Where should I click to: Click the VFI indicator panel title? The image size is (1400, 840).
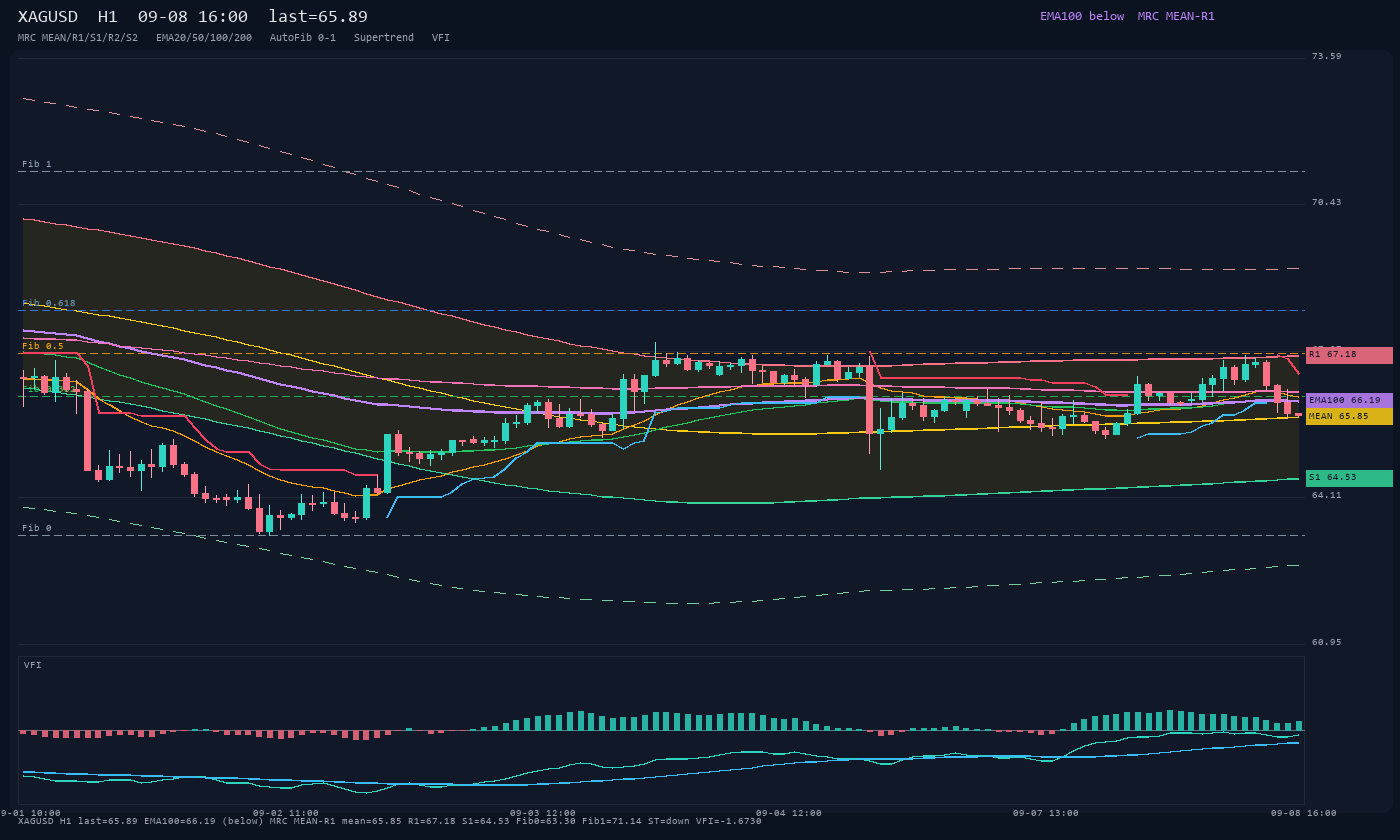click(33, 665)
